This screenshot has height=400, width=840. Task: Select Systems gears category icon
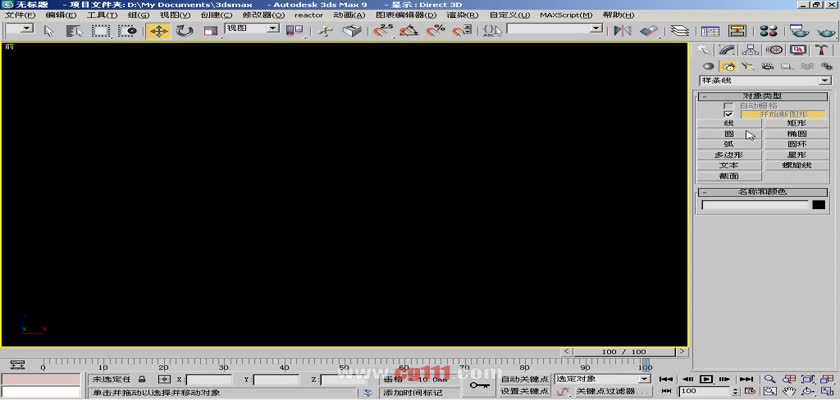pyautogui.click(x=827, y=66)
